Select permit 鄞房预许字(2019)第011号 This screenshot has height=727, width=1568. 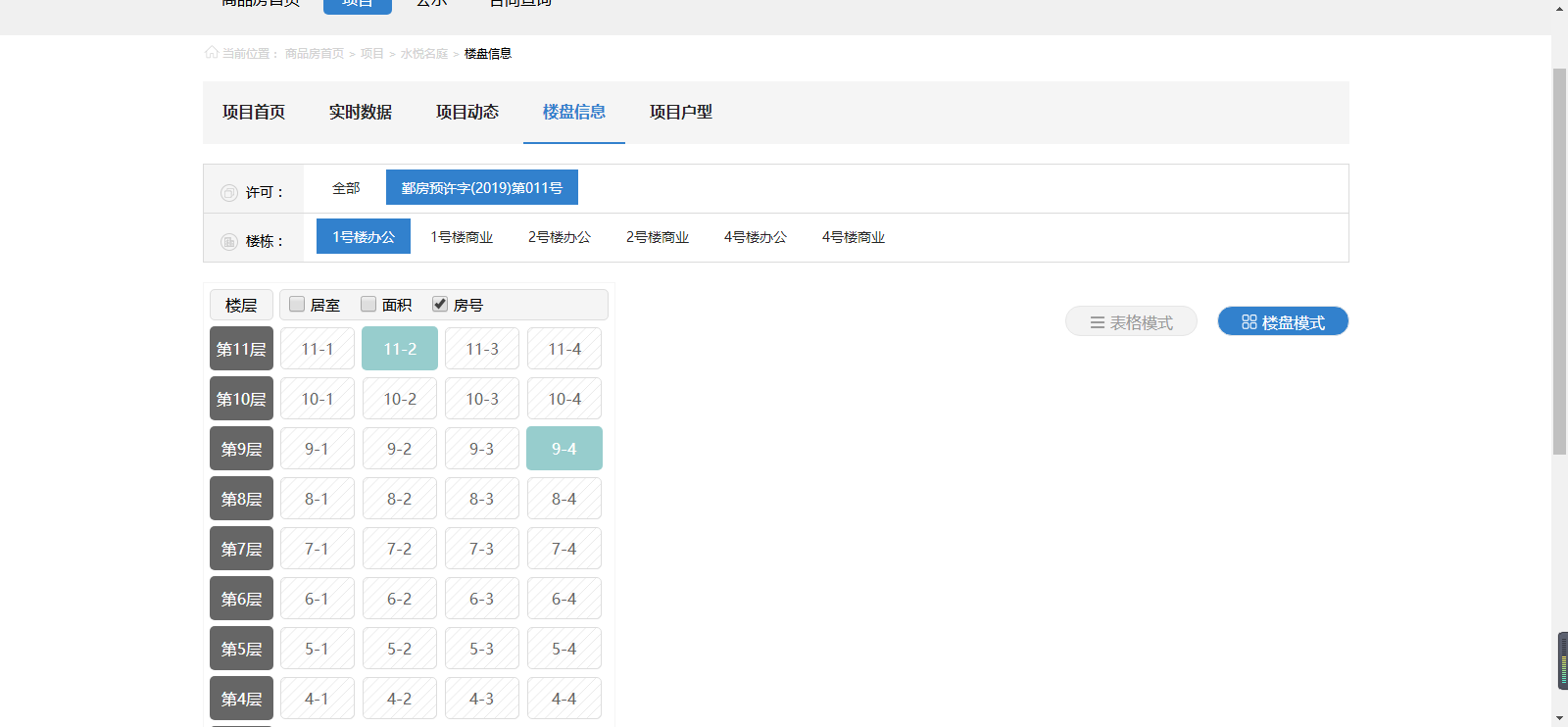[482, 188]
